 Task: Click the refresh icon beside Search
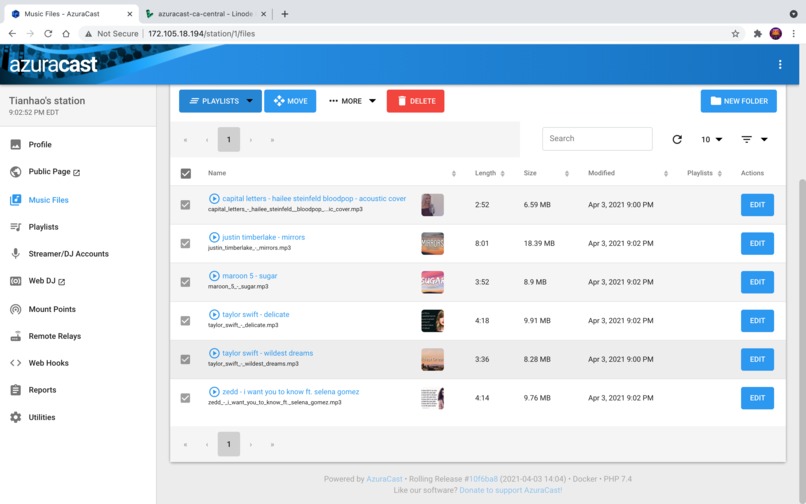pos(677,139)
